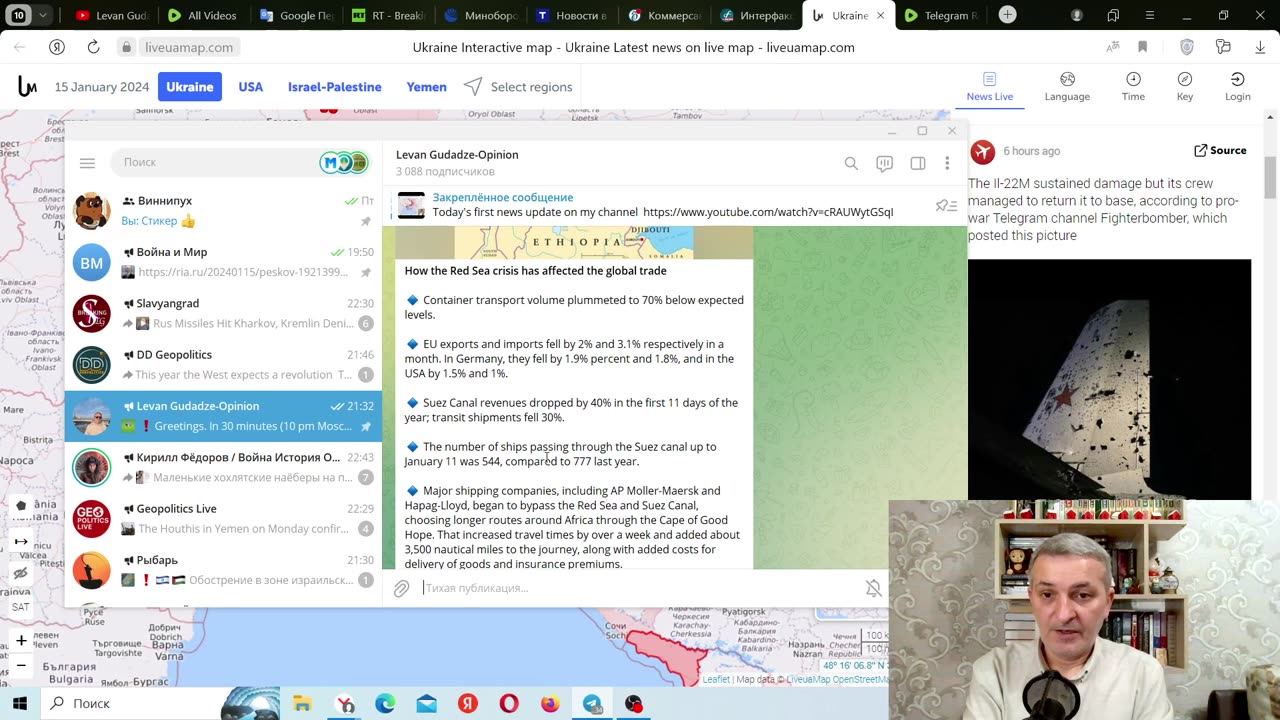Select the polygon draw map tool
The image size is (1280, 720).
21,506
